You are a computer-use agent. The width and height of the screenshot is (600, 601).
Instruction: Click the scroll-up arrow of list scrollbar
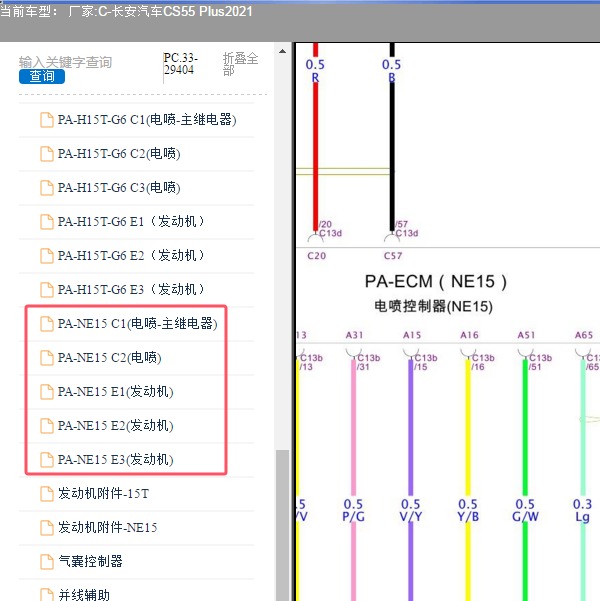pos(282,51)
